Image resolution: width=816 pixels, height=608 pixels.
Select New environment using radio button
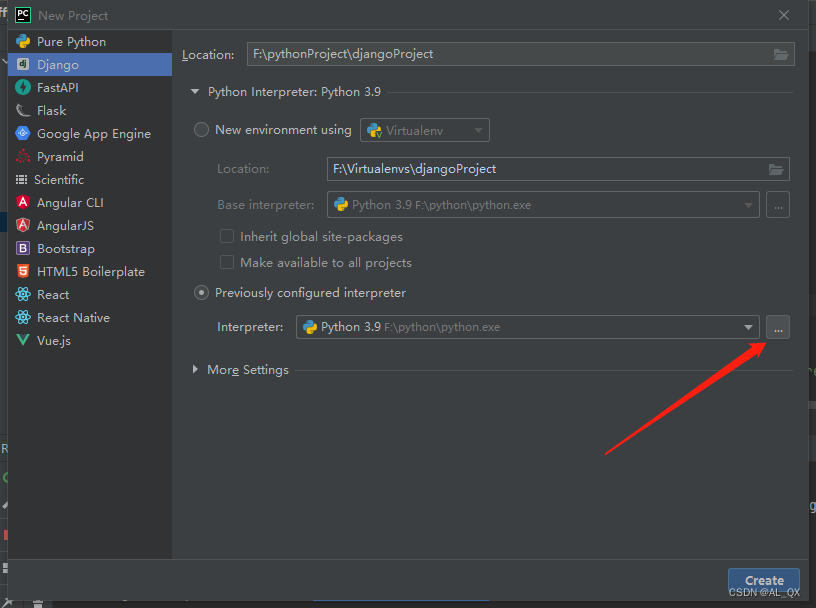[201, 130]
